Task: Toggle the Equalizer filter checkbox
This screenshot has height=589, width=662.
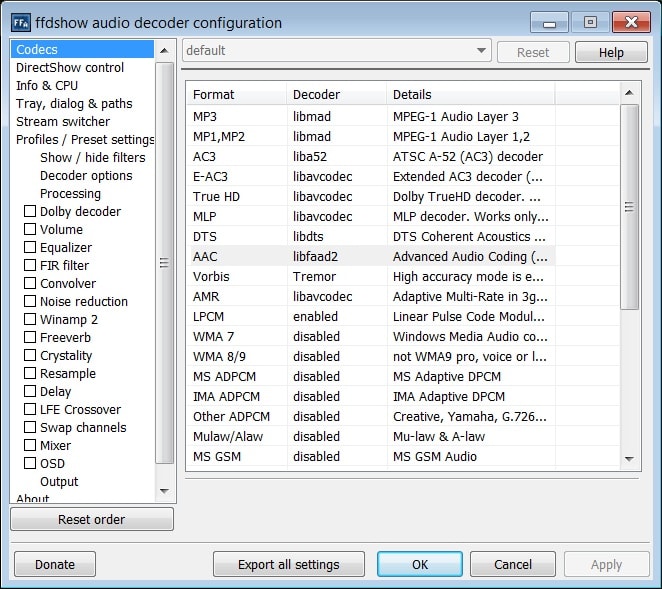Action: [x=30, y=248]
